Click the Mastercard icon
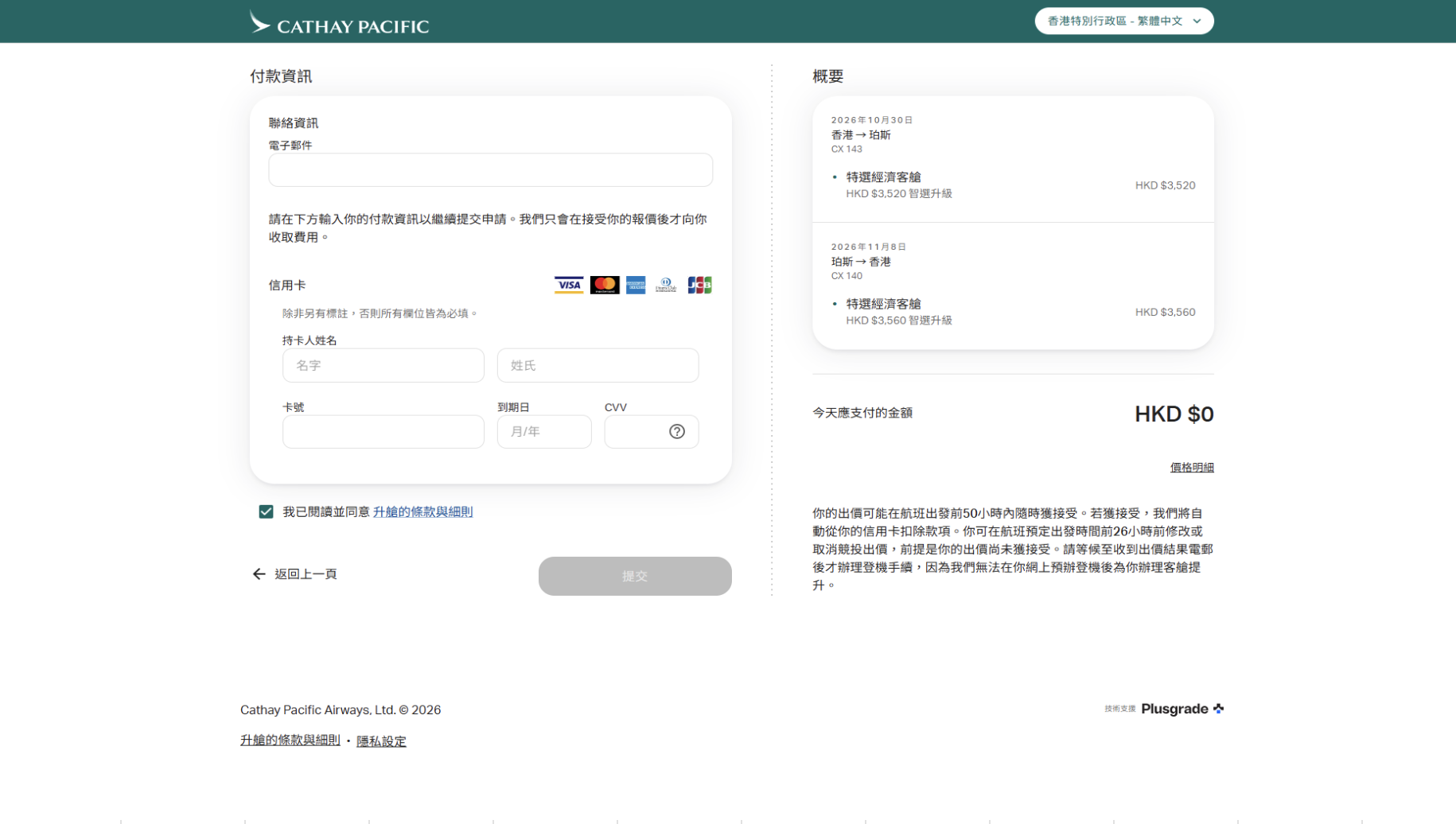The image size is (1456, 824). coord(605,285)
